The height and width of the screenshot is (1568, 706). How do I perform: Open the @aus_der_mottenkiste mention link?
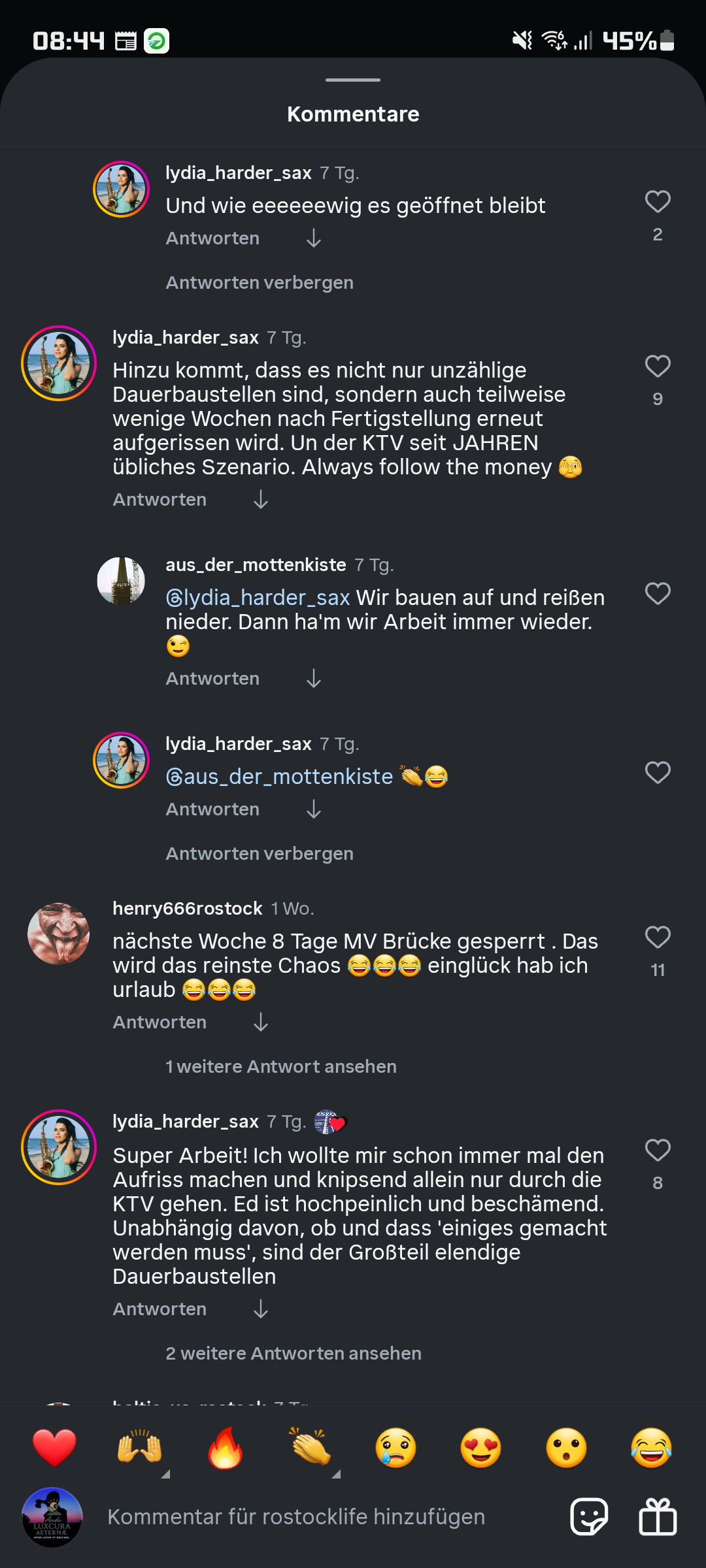click(x=280, y=776)
